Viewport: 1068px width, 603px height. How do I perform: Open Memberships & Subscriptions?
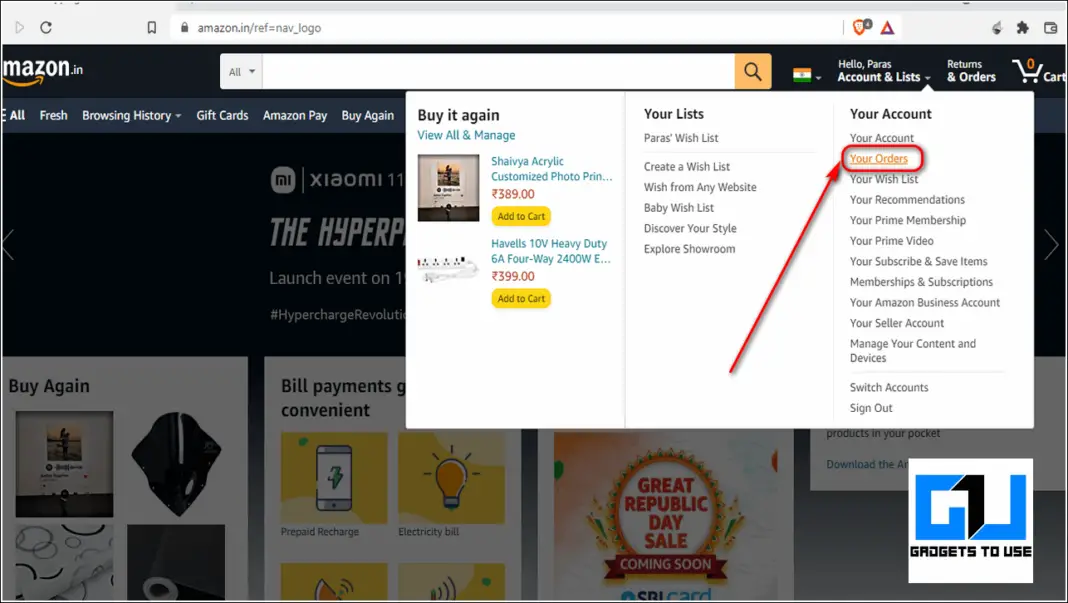[x=921, y=281]
